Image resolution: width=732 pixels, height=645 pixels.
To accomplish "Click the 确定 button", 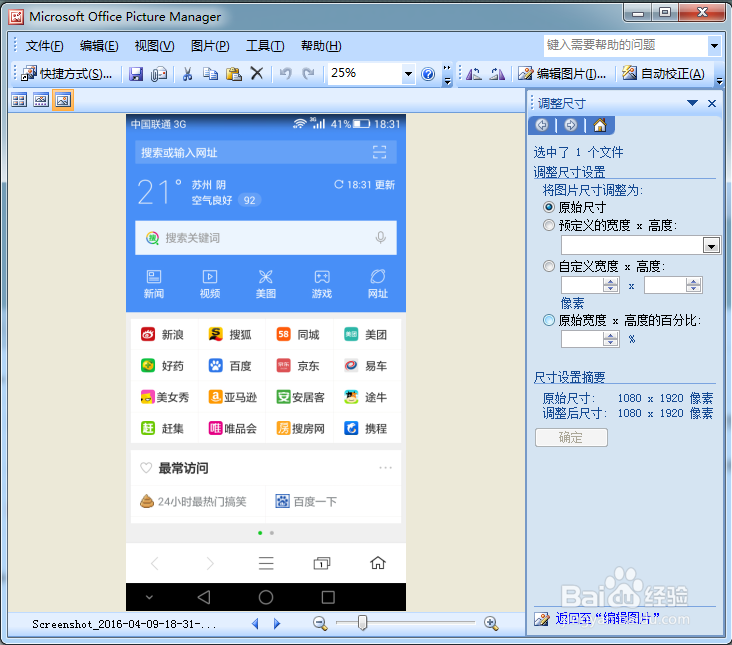I will [x=571, y=437].
